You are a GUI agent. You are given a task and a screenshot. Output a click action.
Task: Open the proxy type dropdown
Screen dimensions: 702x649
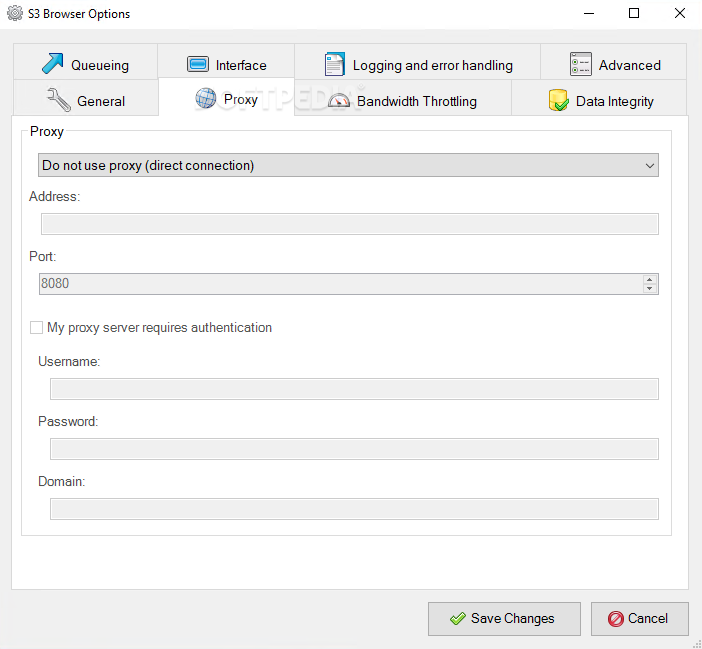348,165
